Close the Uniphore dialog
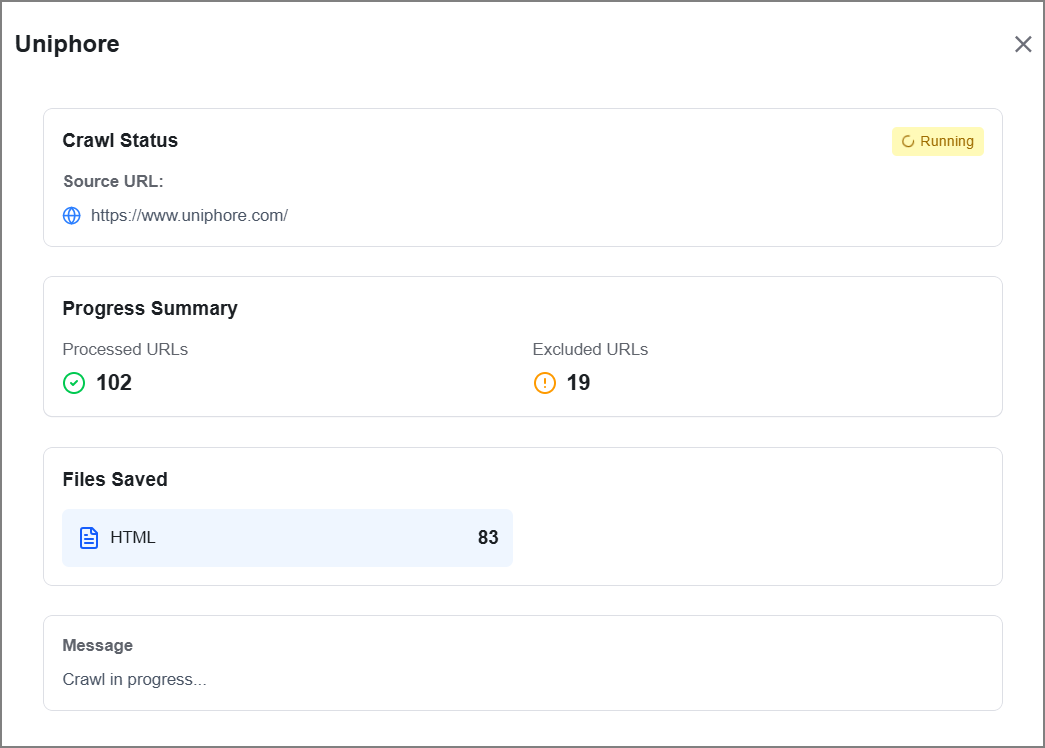The width and height of the screenshot is (1045, 748). (1023, 45)
